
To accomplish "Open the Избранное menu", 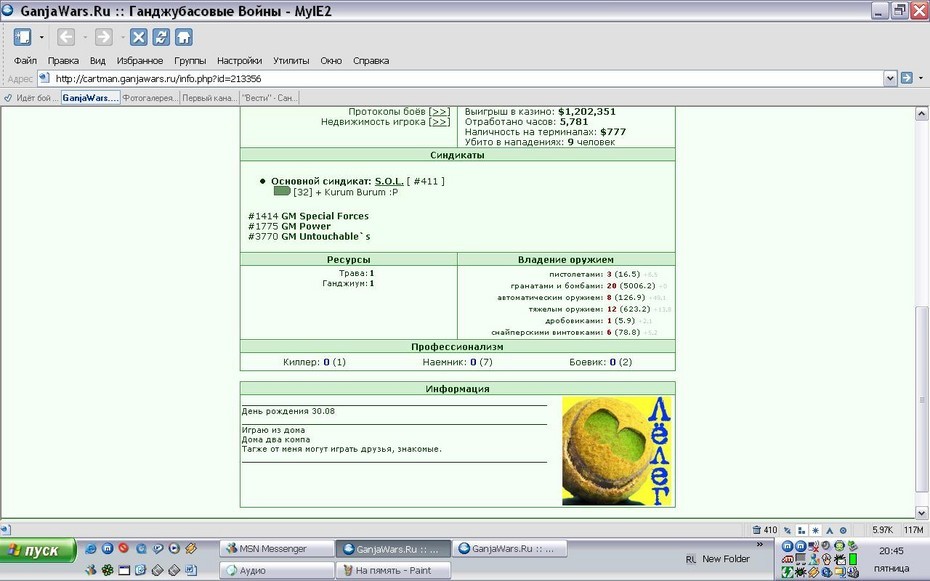I will [140, 60].
